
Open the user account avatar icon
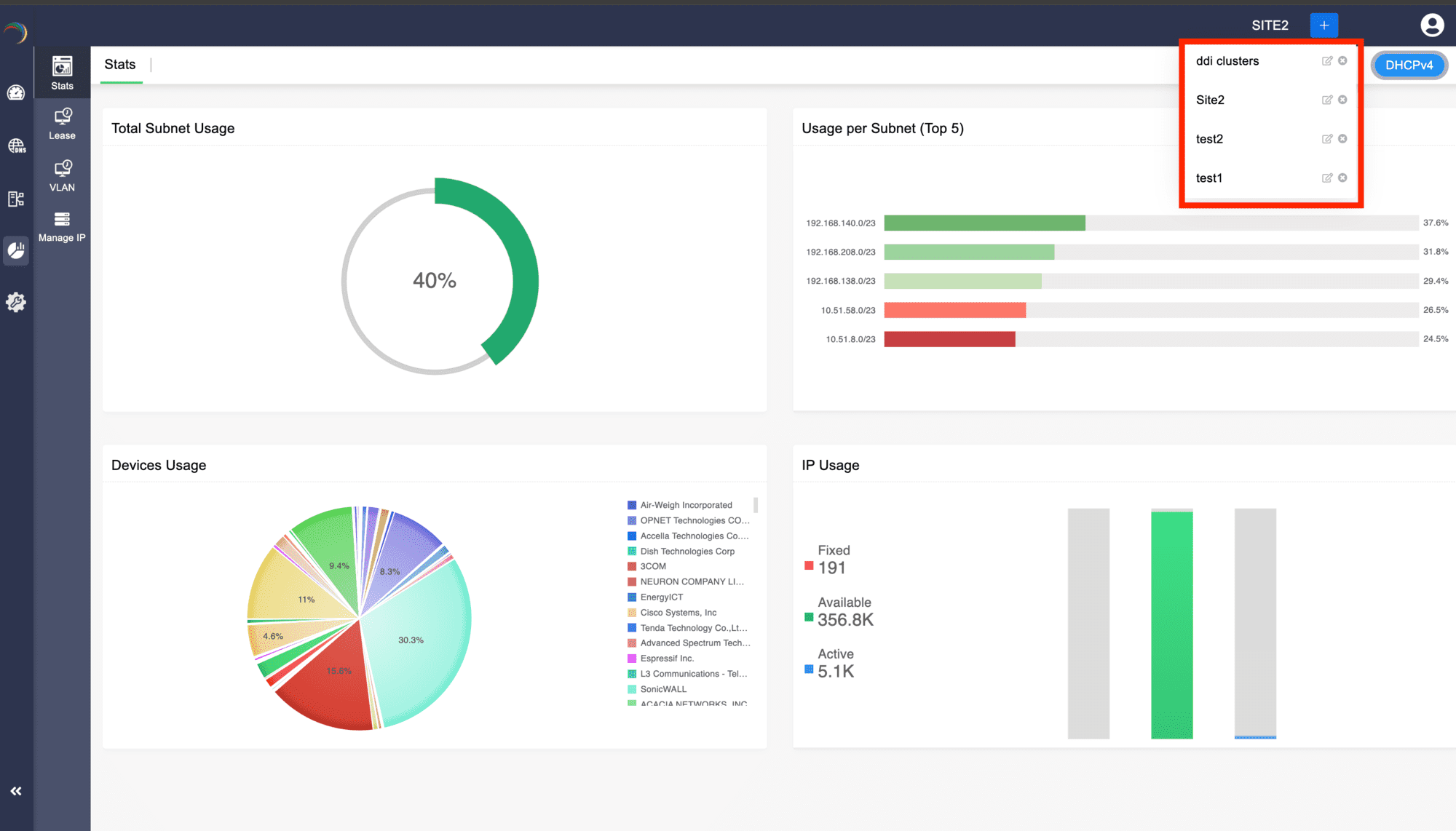click(1432, 24)
